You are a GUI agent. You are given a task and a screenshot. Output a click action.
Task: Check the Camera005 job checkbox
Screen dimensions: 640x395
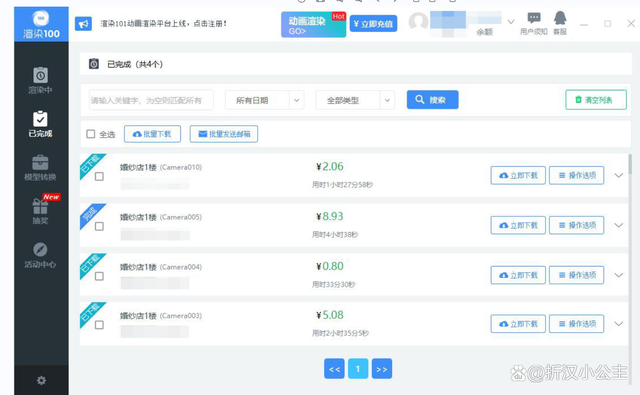click(99, 226)
